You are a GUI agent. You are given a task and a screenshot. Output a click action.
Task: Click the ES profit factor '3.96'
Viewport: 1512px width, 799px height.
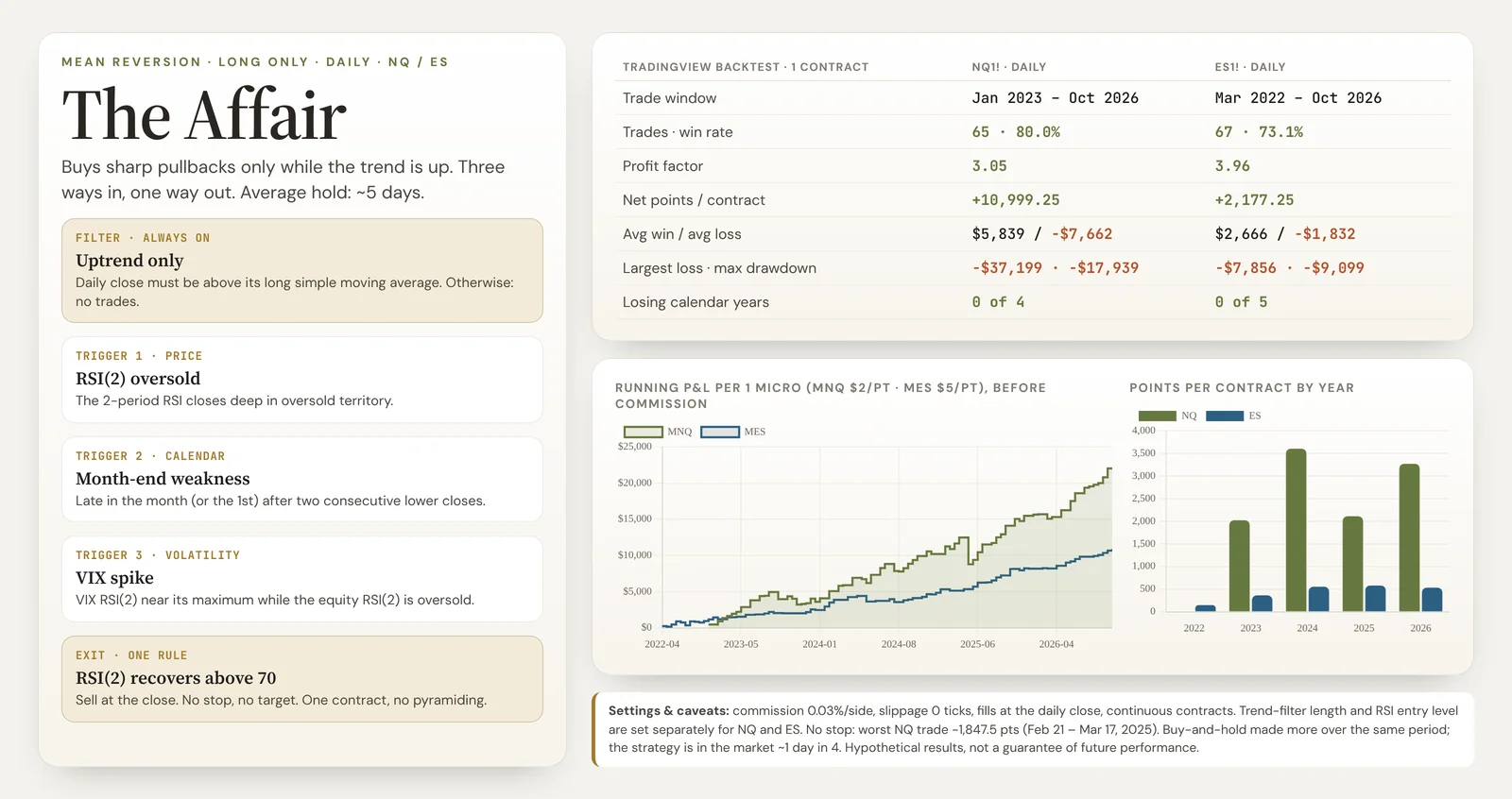click(1232, 166)
